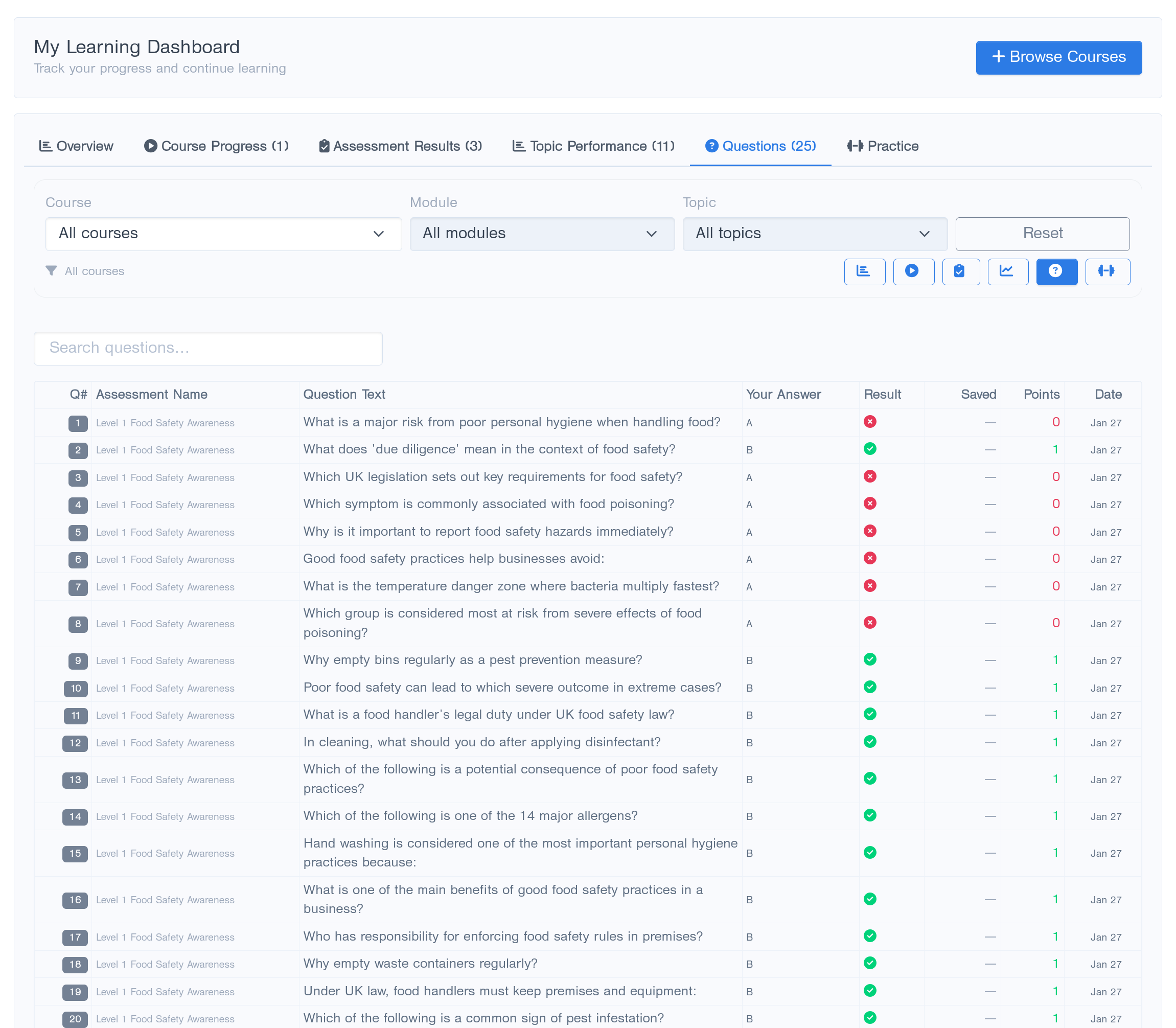
Task: Click the clipboard Assessment Results quick icon
Action: [961, 272]
